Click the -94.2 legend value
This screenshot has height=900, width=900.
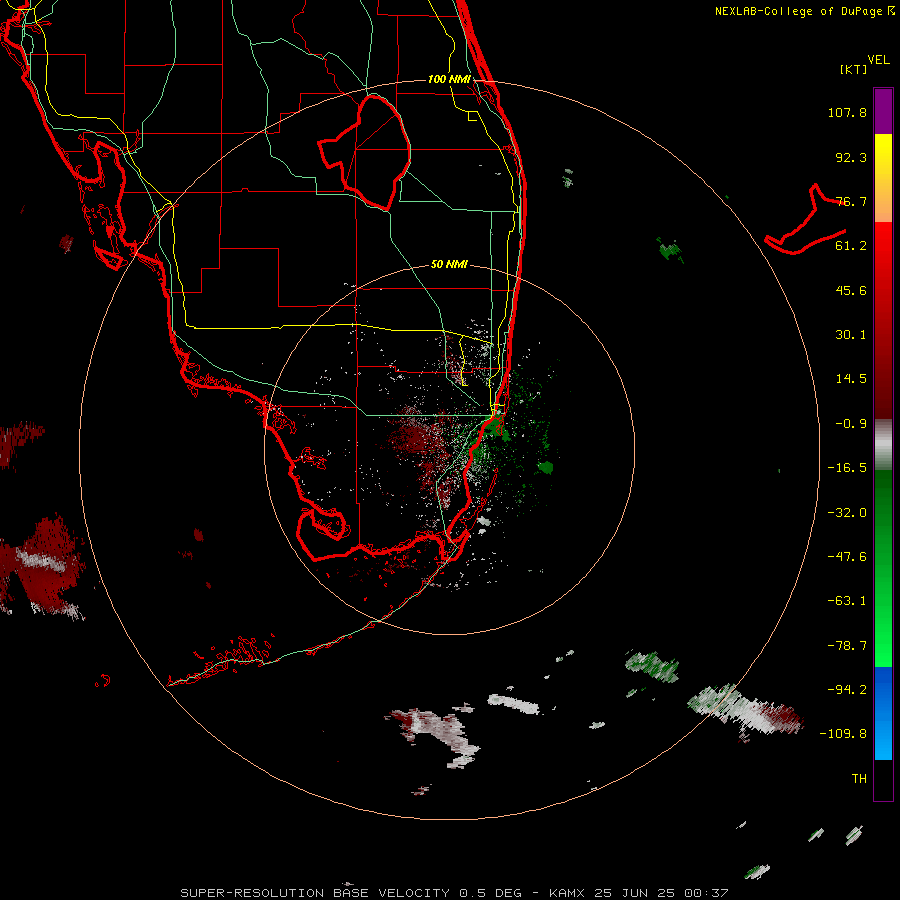click(847, 689)
